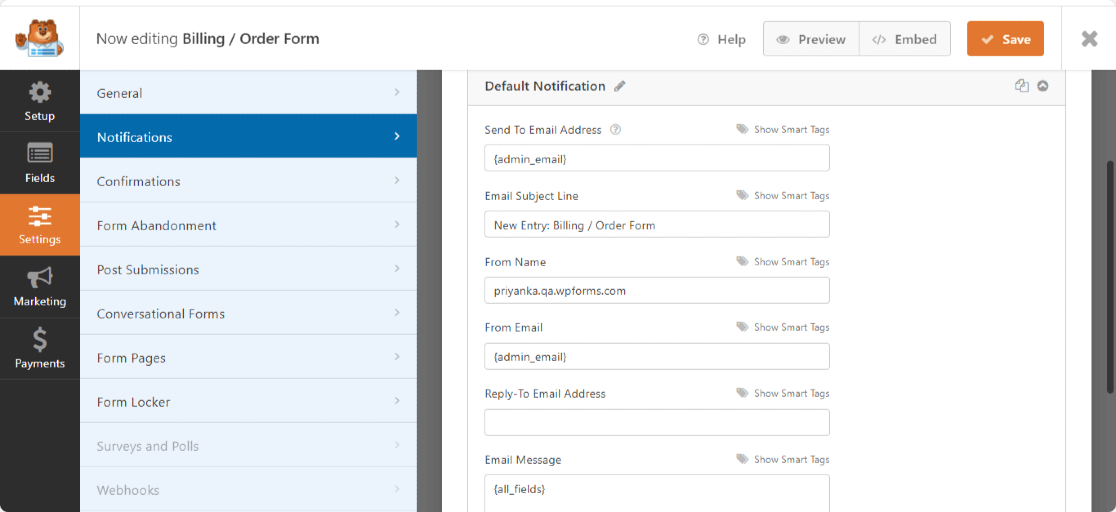This screenshot has width=1116, height=512.
Task: Click the Send To Email Address field
Action: [657, 158]
